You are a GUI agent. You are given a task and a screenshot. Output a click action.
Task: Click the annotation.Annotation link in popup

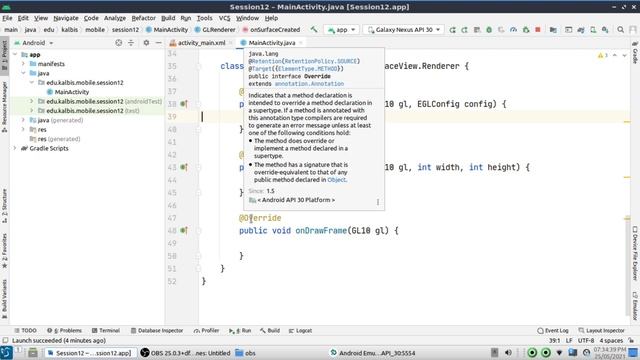click(309, 84)
